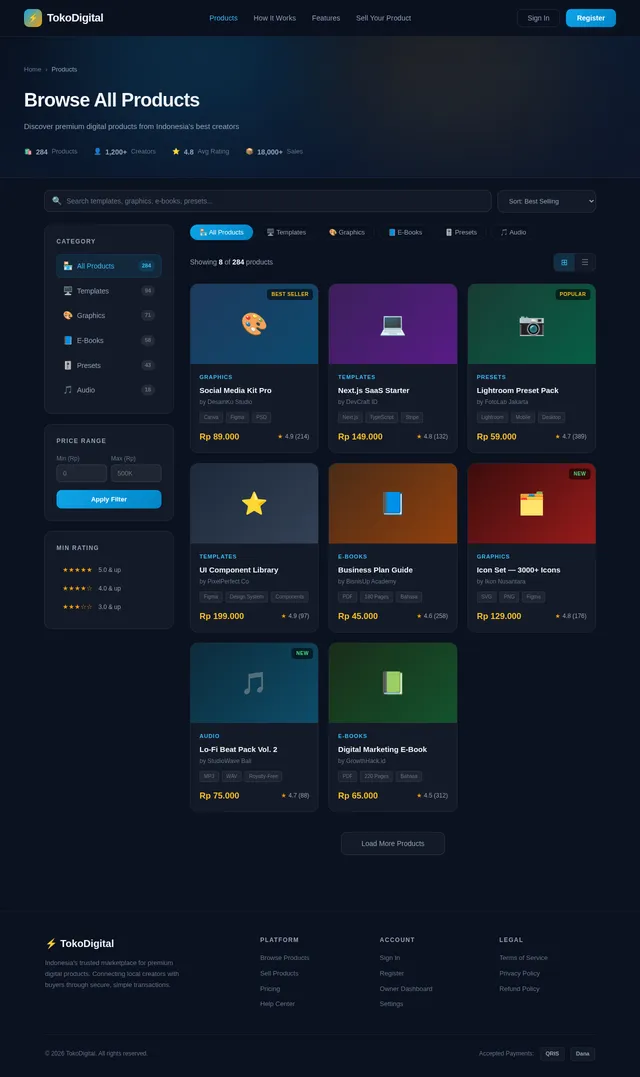Switch to the Audio filter tab

[x=513, y=232]
